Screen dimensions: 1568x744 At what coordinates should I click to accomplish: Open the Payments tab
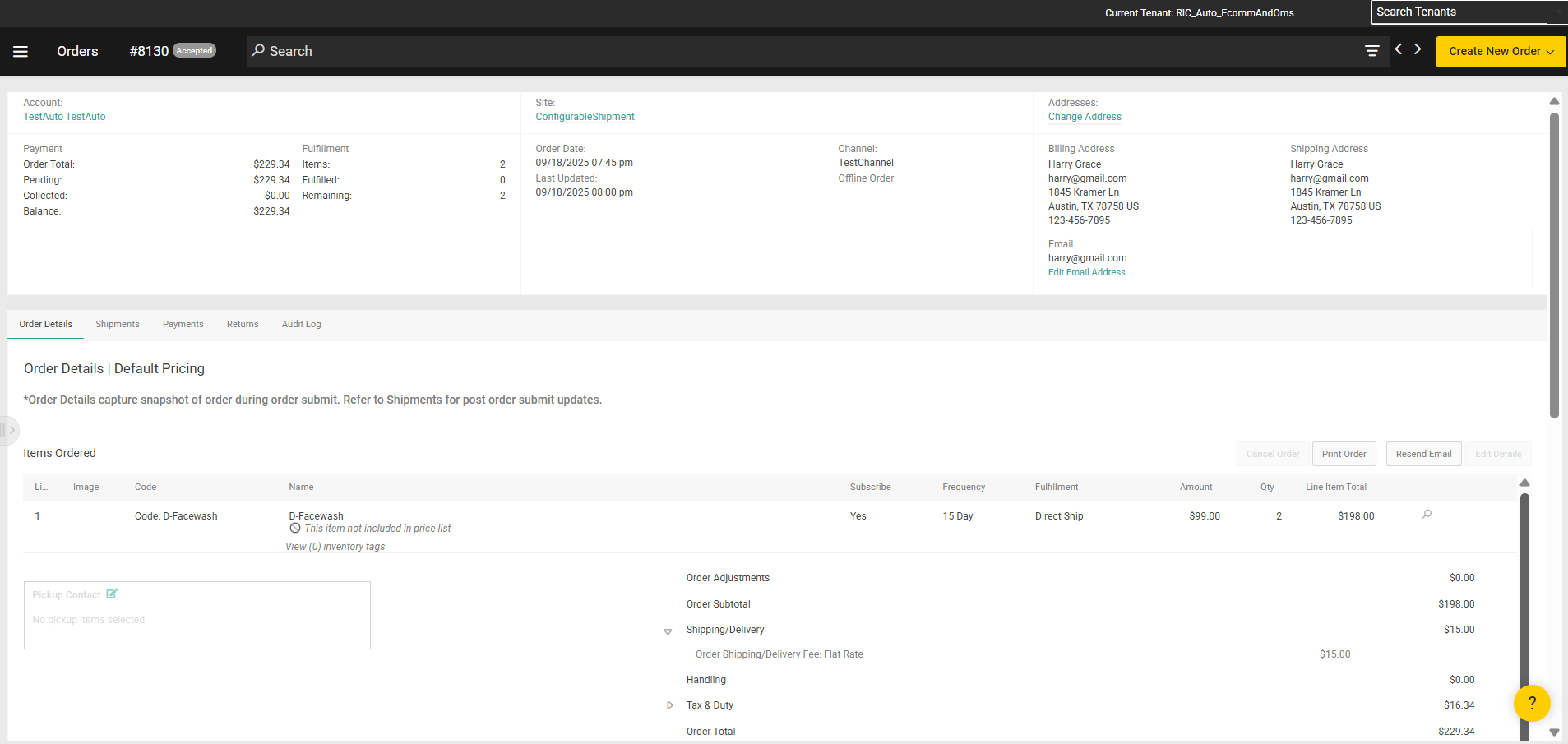click(183, 324)
